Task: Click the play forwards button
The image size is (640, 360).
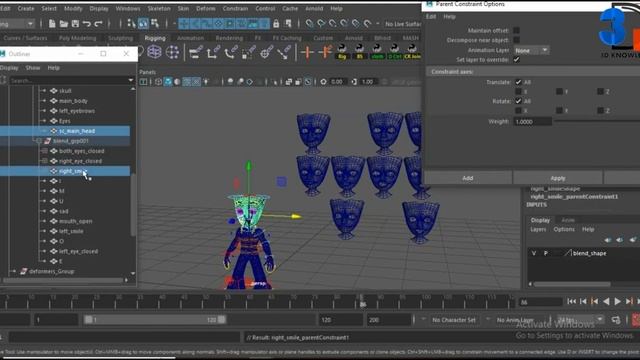Action: coord(618,301)
